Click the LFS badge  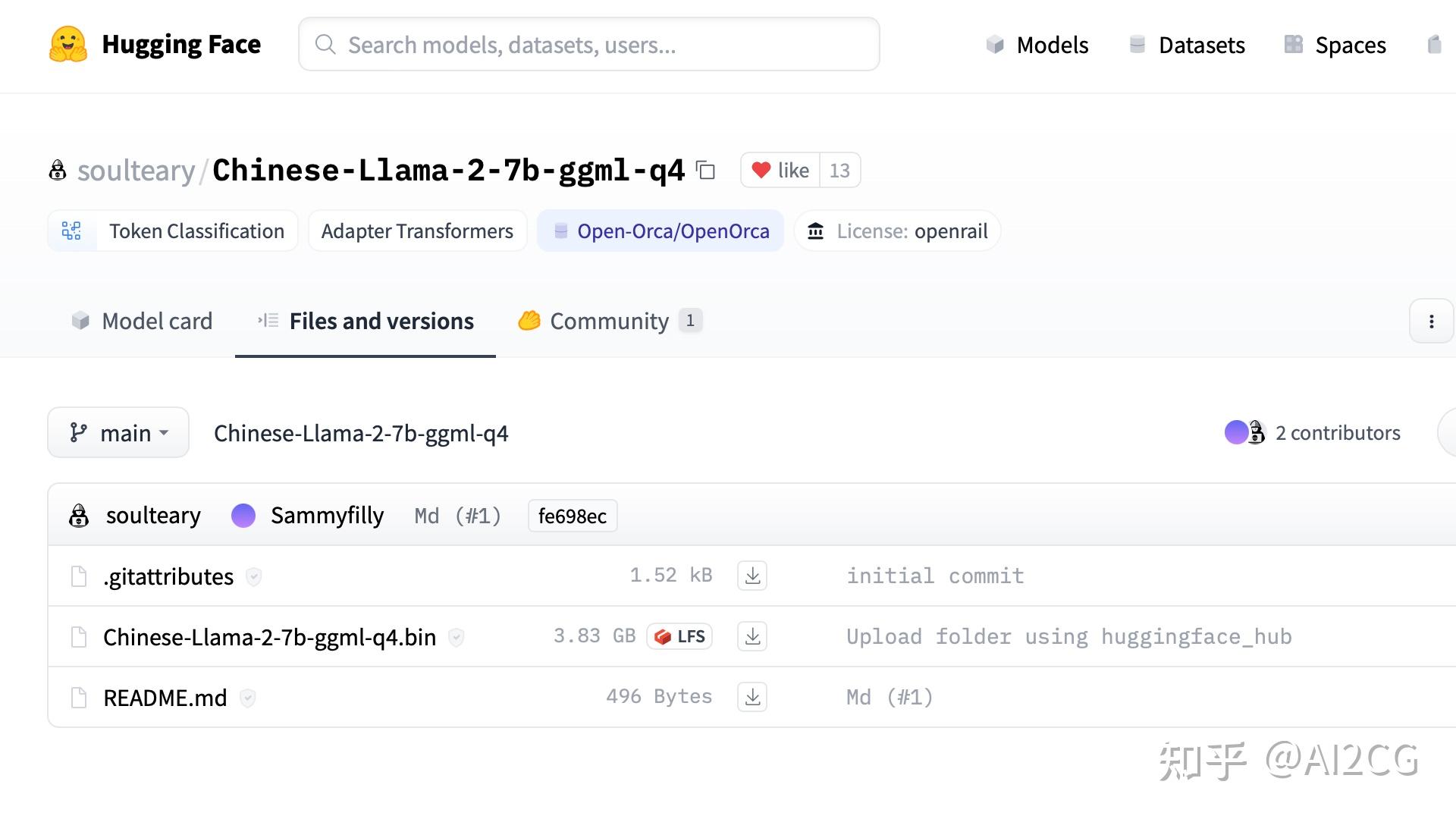pyautogui.click(x=679, y=637)
